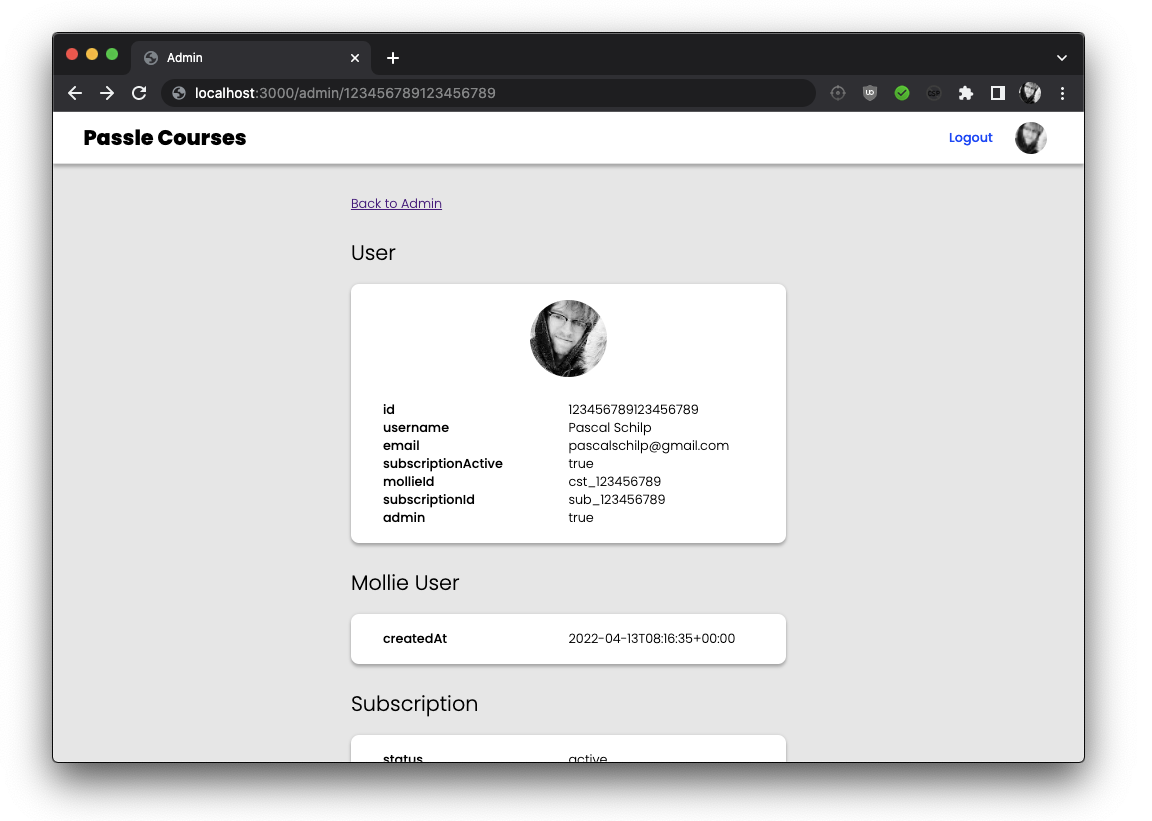Toggle the browser side panel icon

coord(998,93)
